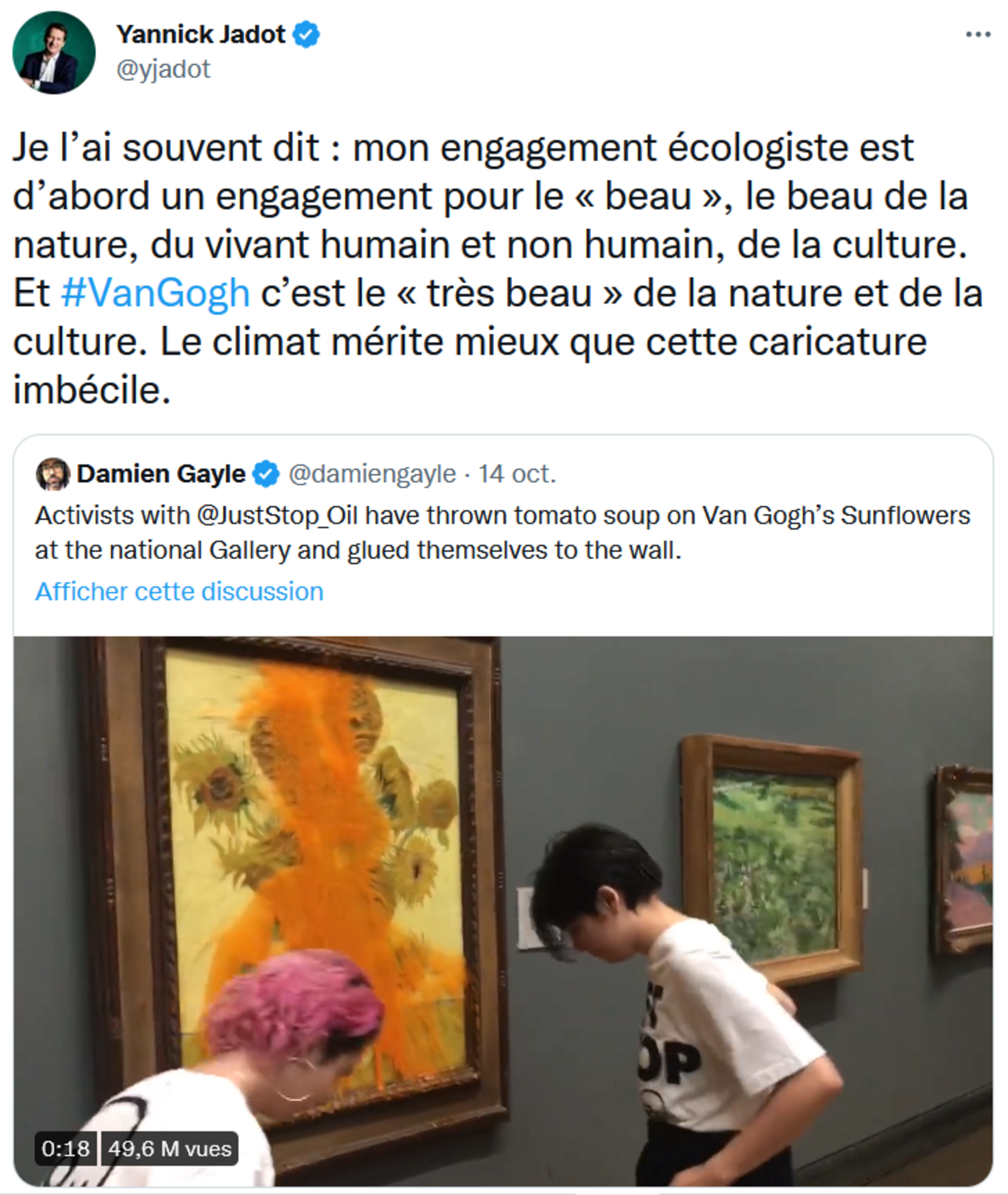
Task: Click the main French tweet text
Action: [497, 268]
